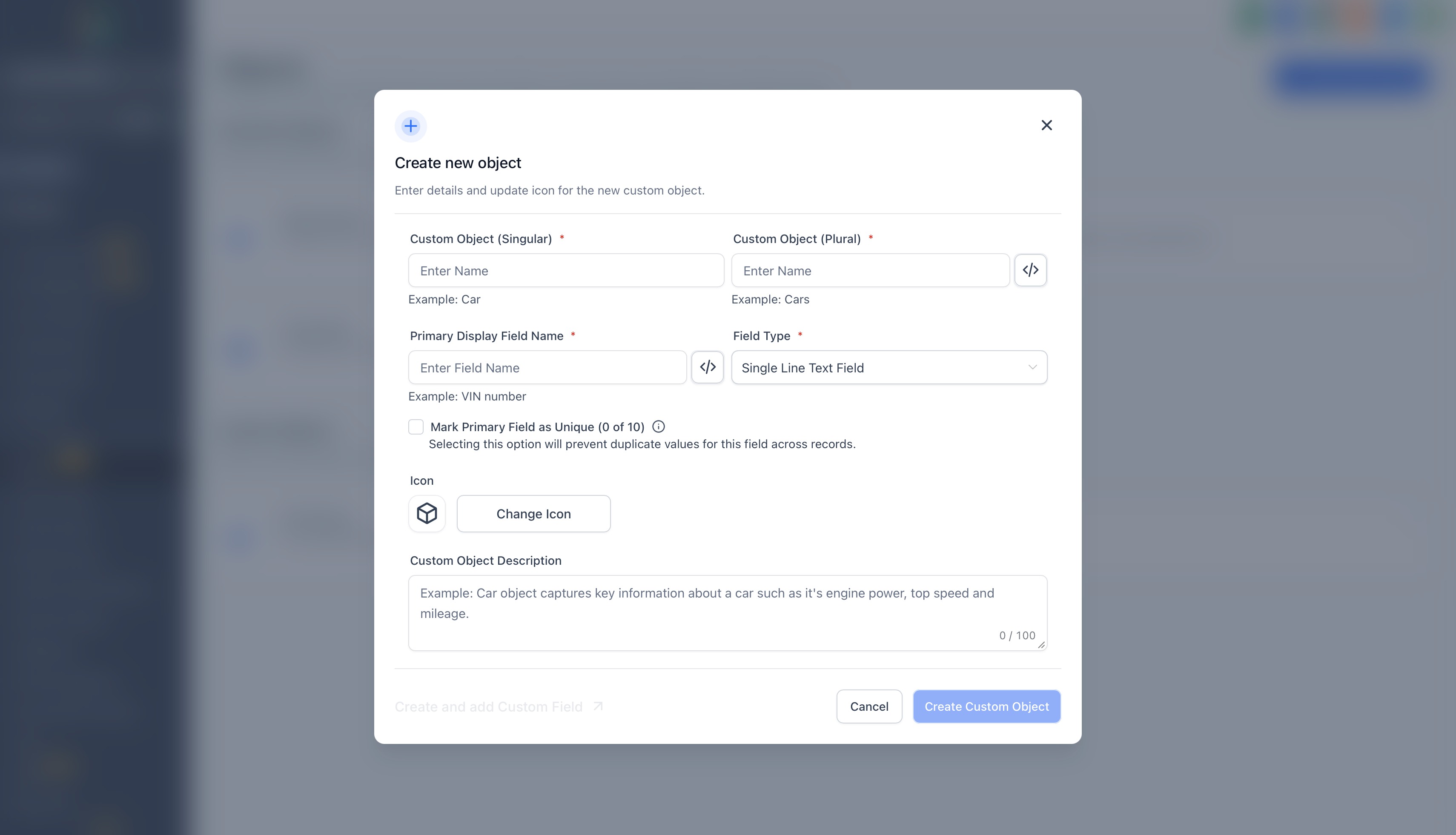
Task: Click the code icon beside Plural name field
Action: click(1030, 270)
